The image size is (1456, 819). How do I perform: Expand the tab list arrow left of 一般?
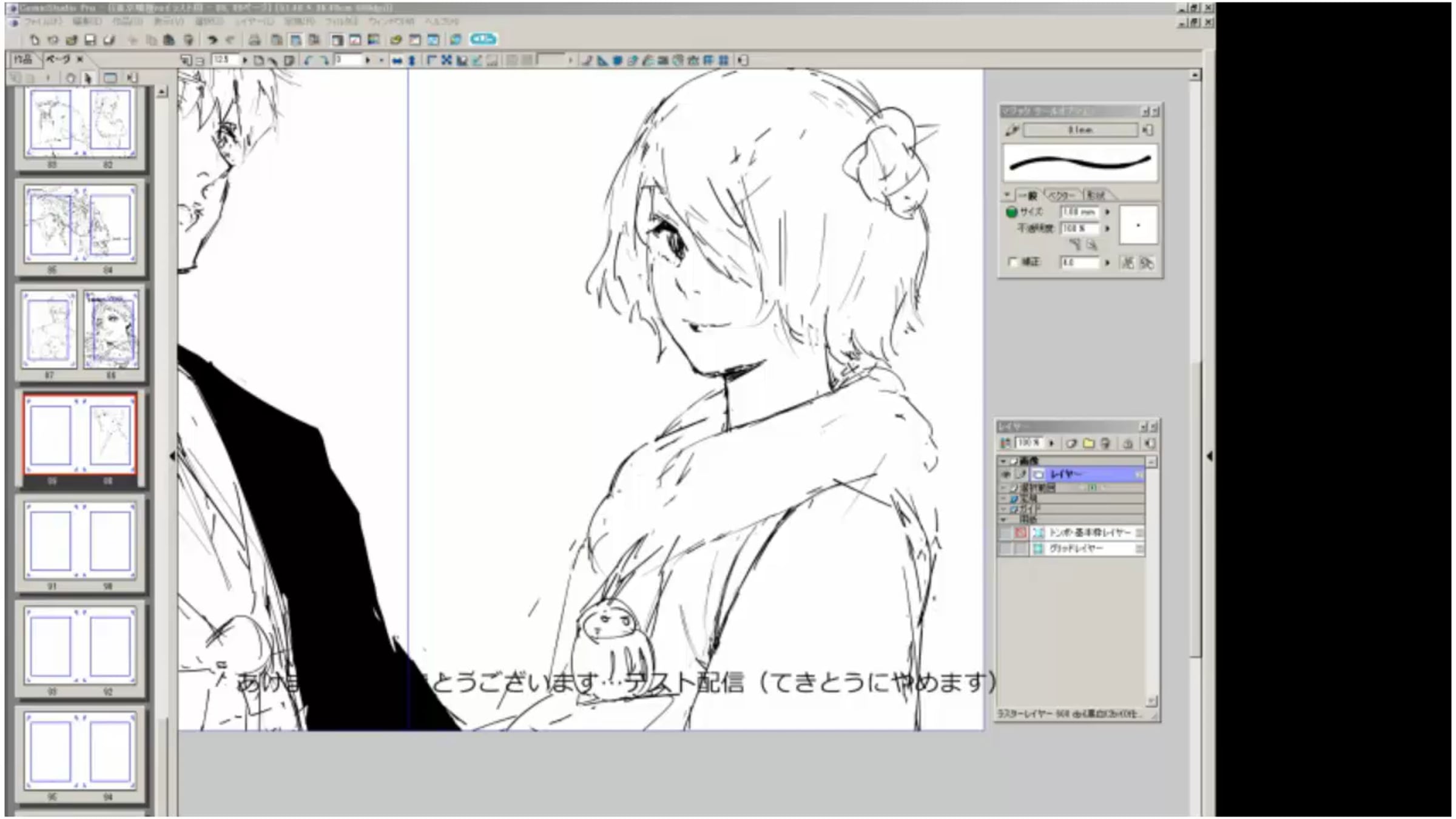click(1007, 195)
